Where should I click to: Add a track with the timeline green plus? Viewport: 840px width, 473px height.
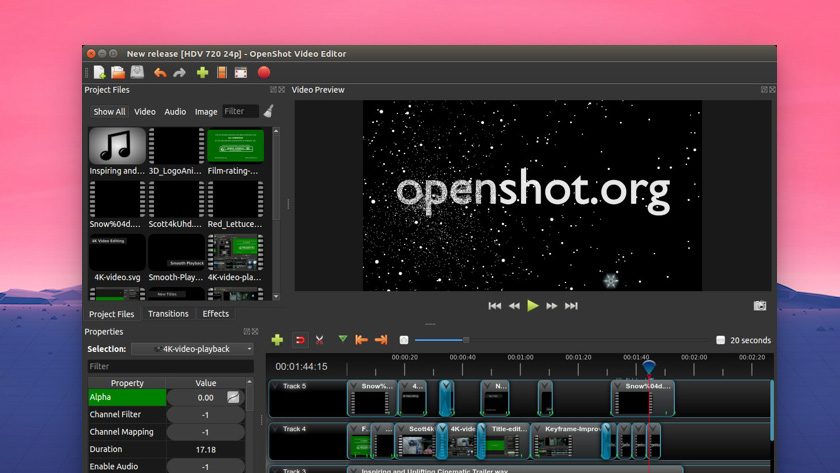pyautogui.click(x=277, y=340)
